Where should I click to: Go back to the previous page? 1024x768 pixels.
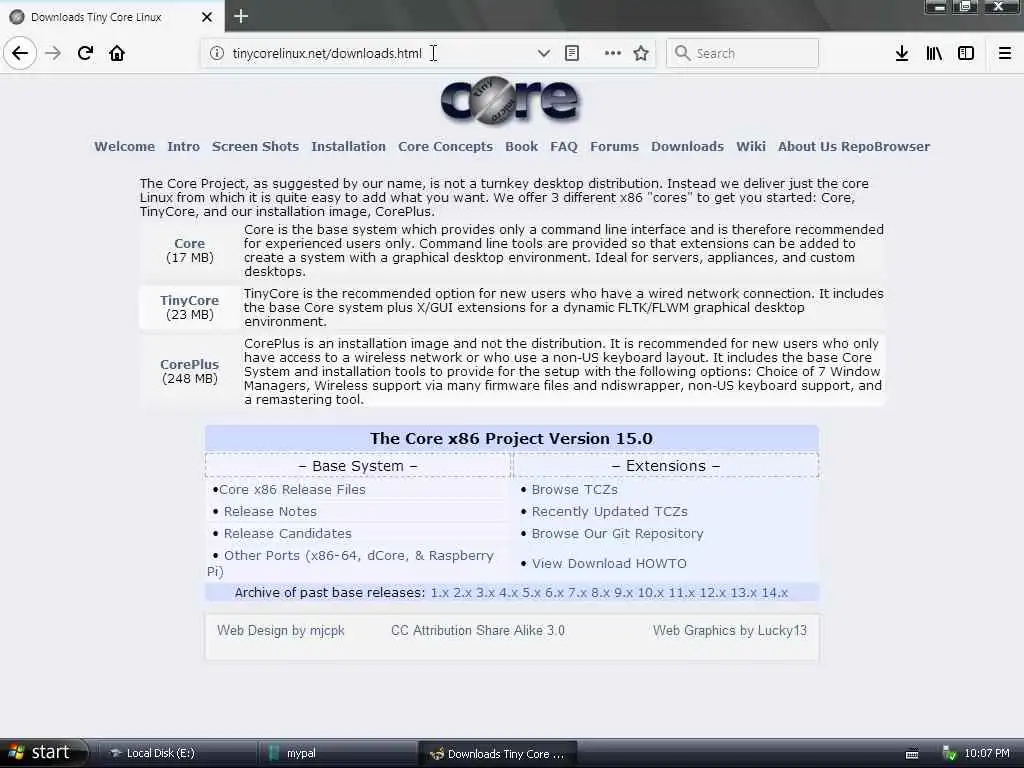[x=20, y=54]
